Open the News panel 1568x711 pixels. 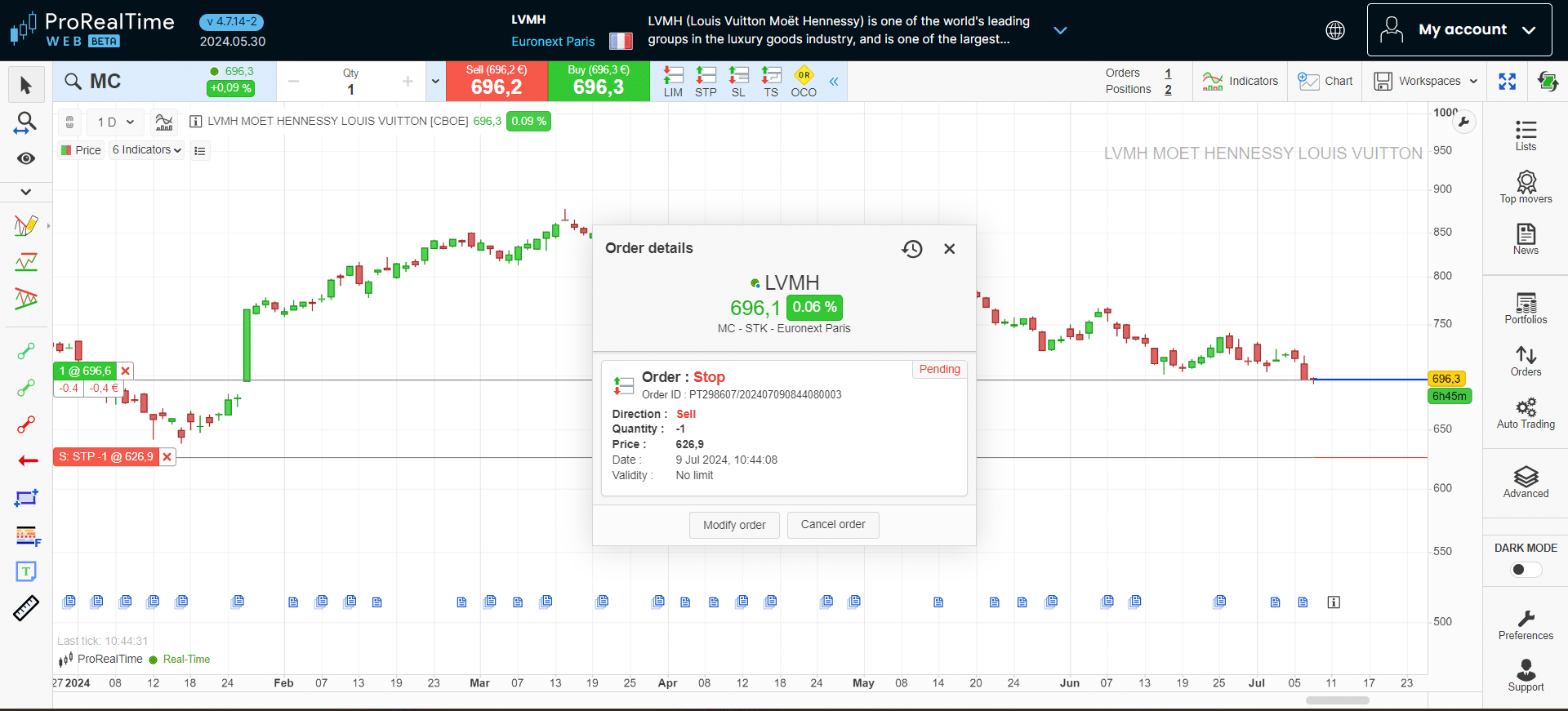(1526, 239)
